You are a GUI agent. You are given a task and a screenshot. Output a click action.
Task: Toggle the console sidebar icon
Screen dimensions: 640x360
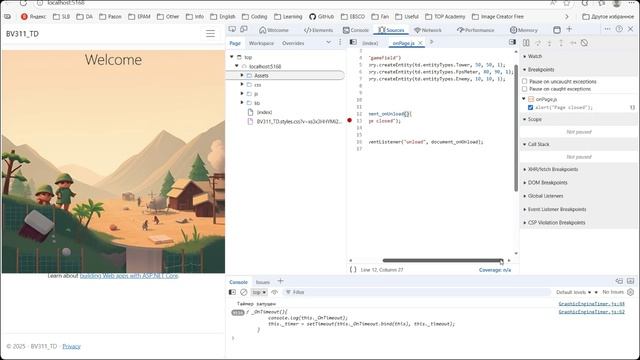[x=232, y=292]
